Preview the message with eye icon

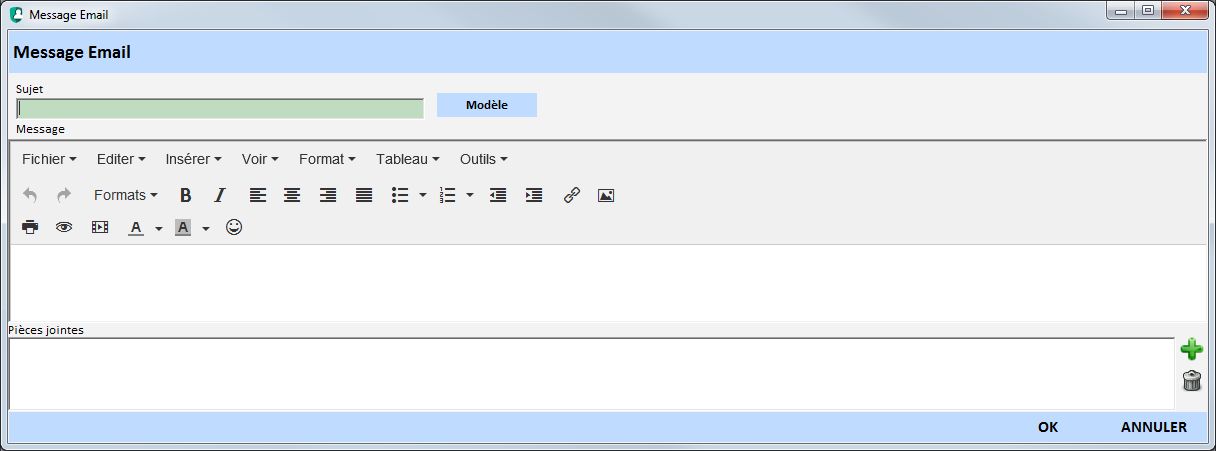pos(64,227)
